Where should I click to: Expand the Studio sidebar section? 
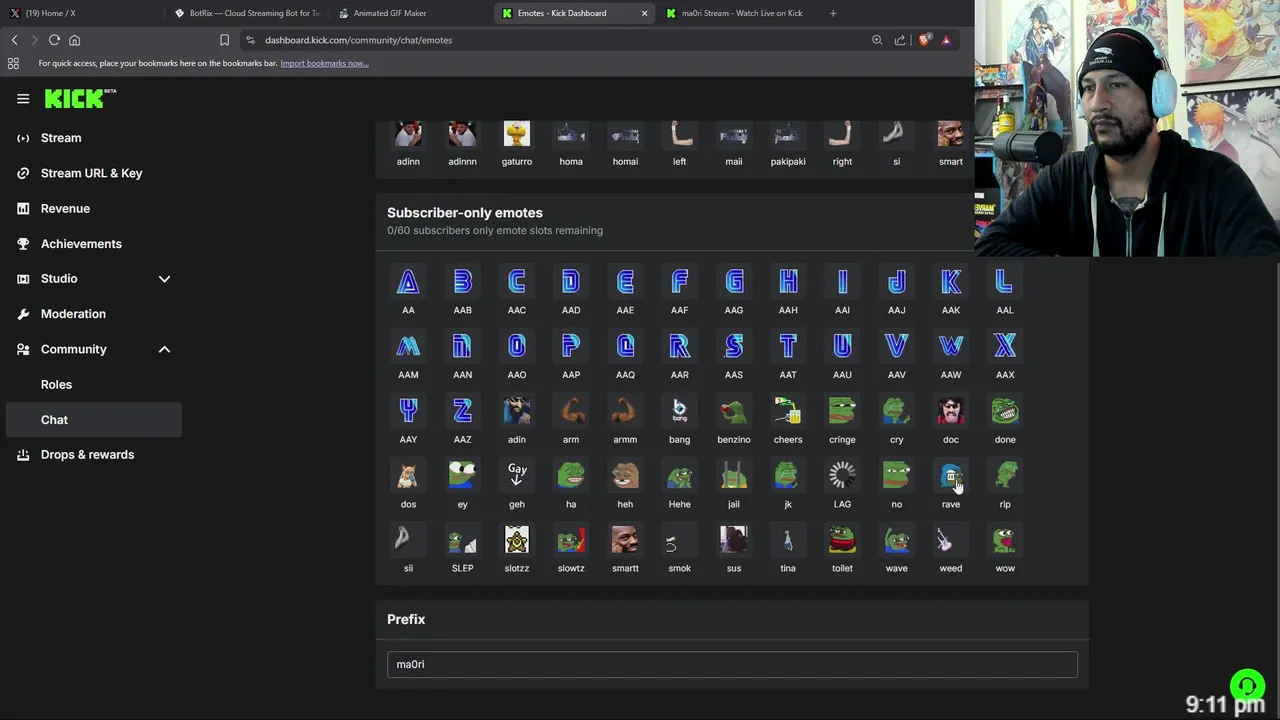pos(164,279)
